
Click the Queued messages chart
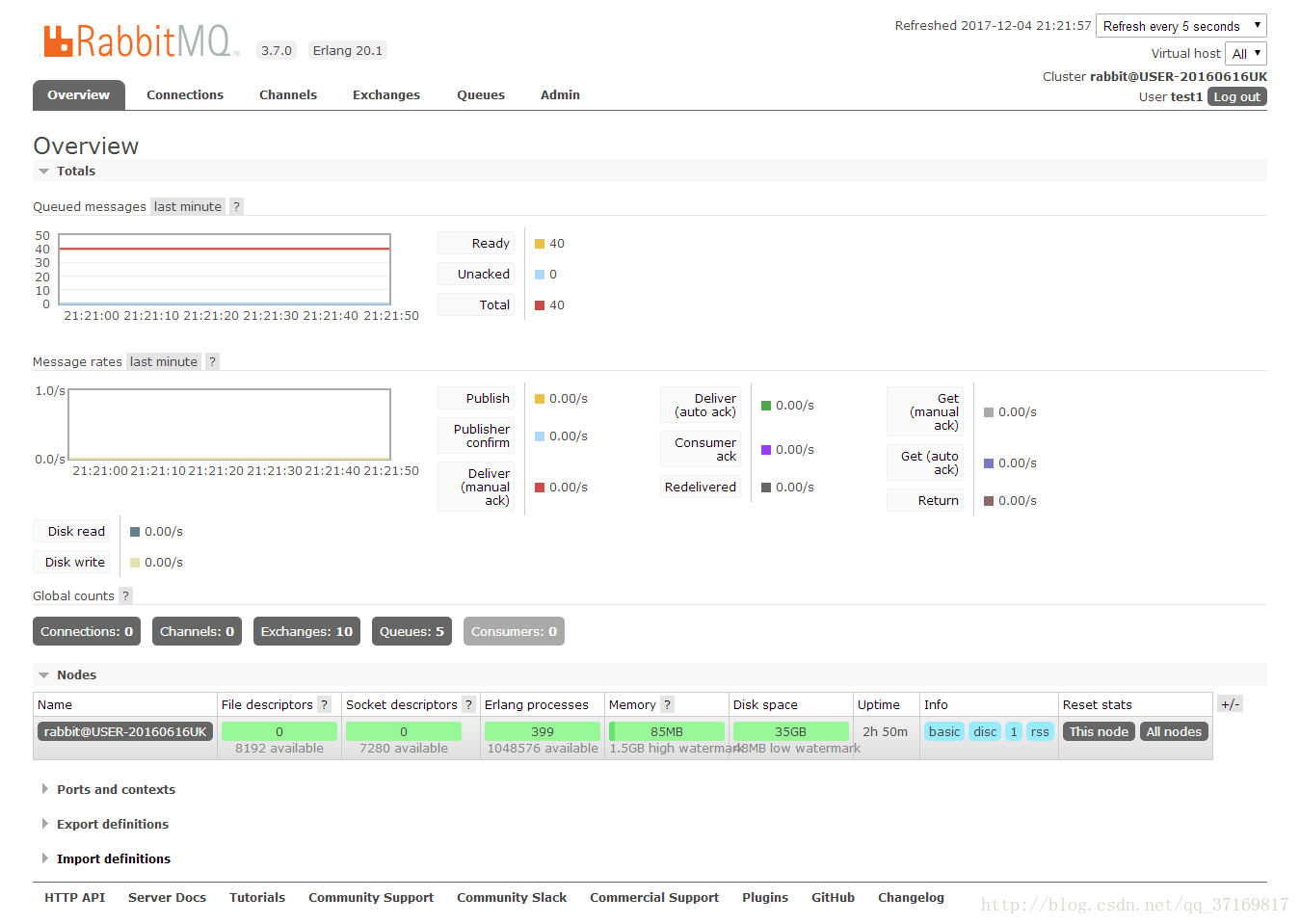[225, 269]
